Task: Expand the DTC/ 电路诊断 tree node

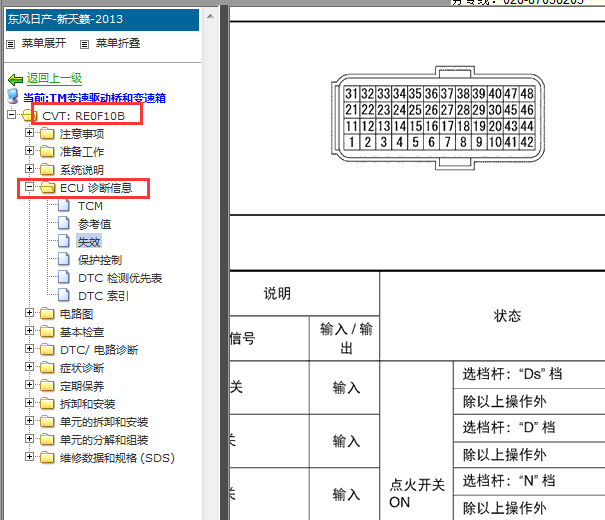Action: [x=29, y=349]
